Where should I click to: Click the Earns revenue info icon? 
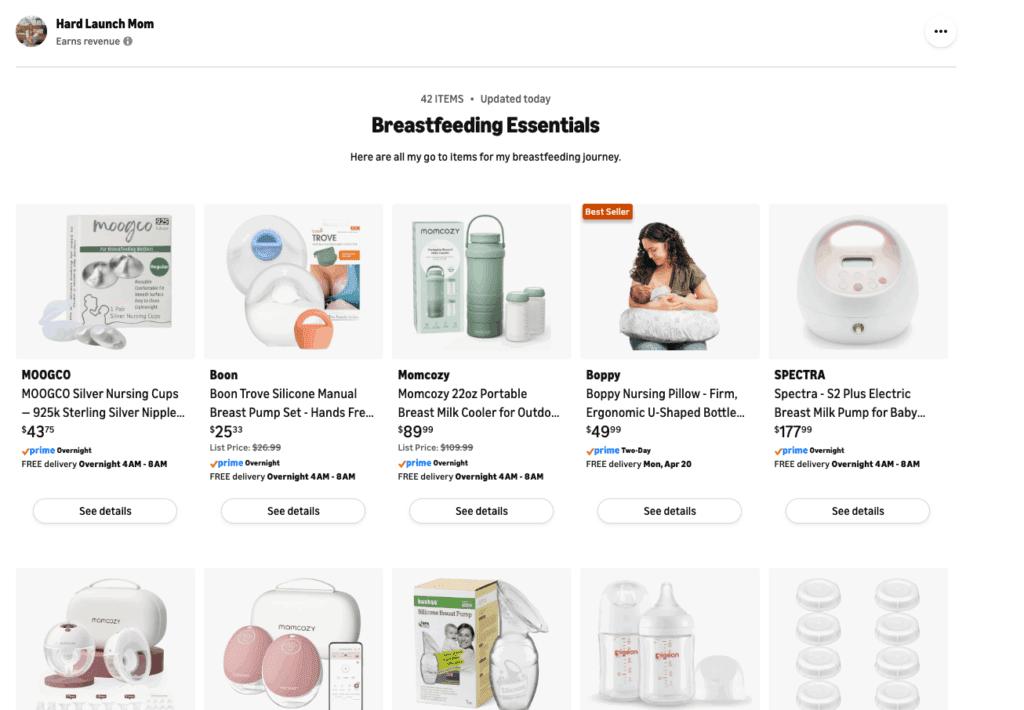pyautogui.click(x=128, y=41)
